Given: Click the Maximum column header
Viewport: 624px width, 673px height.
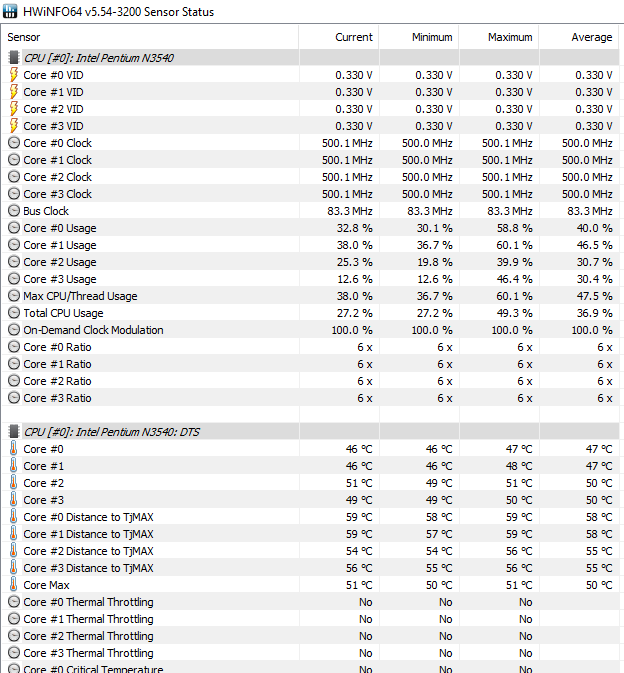Looking at the screenshot, I should (510, 37).
